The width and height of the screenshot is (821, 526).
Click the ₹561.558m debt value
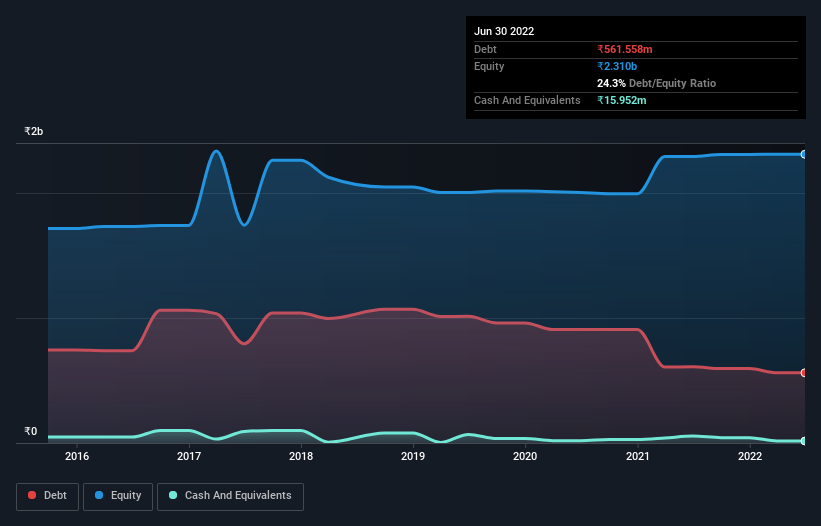[x=625, y=49]
